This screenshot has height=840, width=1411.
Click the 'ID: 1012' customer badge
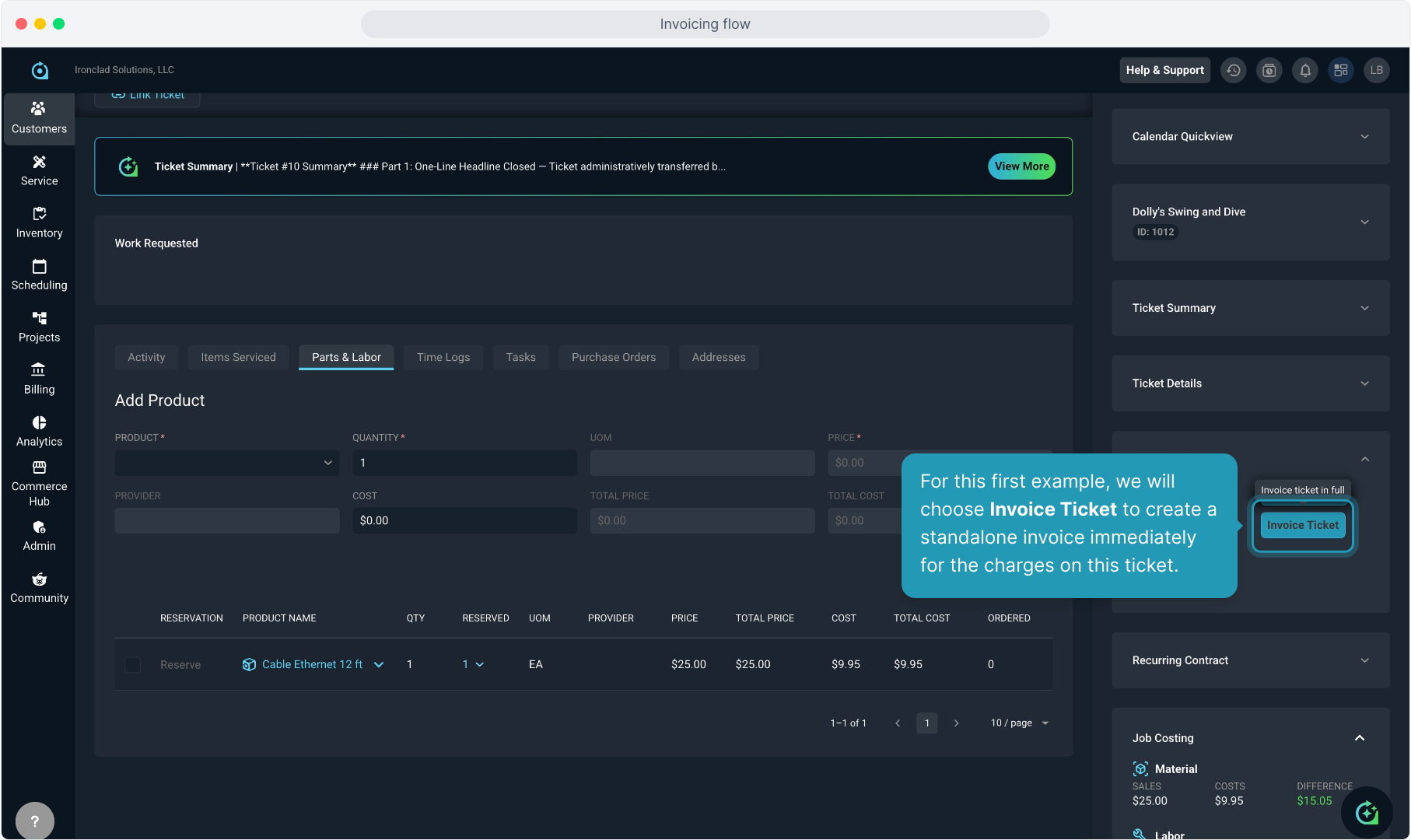click(x=1156, y=232)
